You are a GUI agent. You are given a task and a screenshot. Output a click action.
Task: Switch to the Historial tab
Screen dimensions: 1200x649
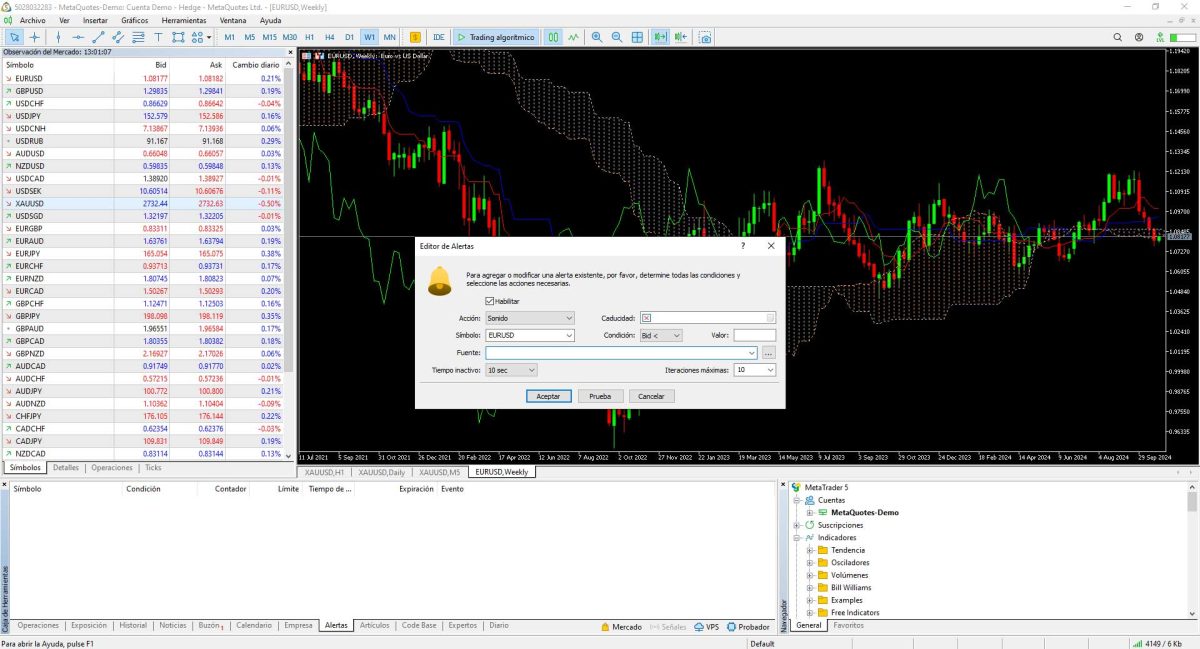[x=133, y=625]
